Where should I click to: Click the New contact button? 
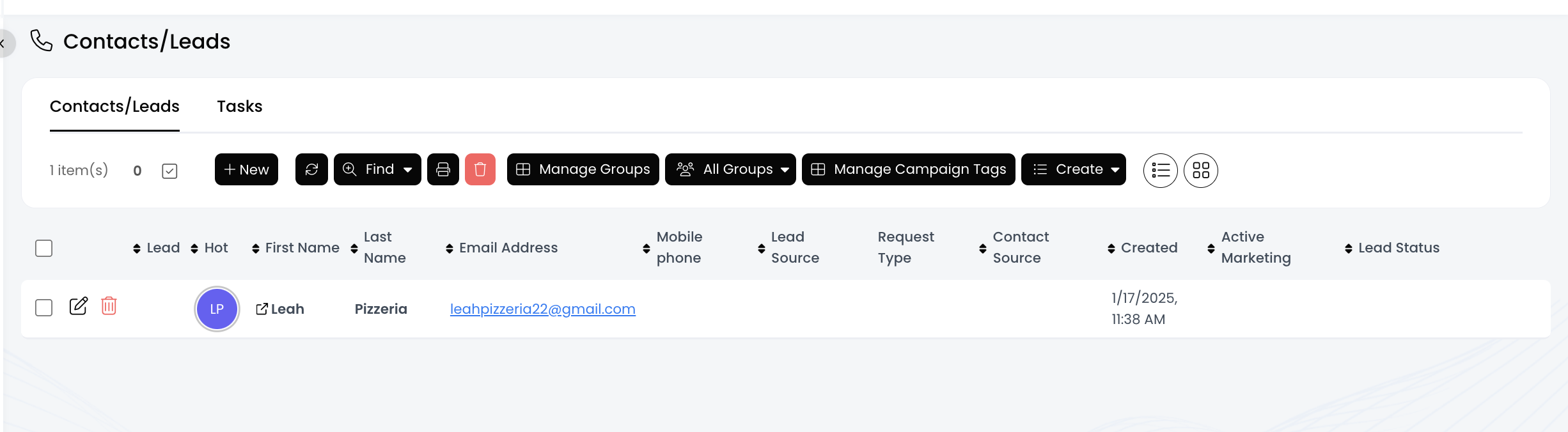[x=246, y=169]
